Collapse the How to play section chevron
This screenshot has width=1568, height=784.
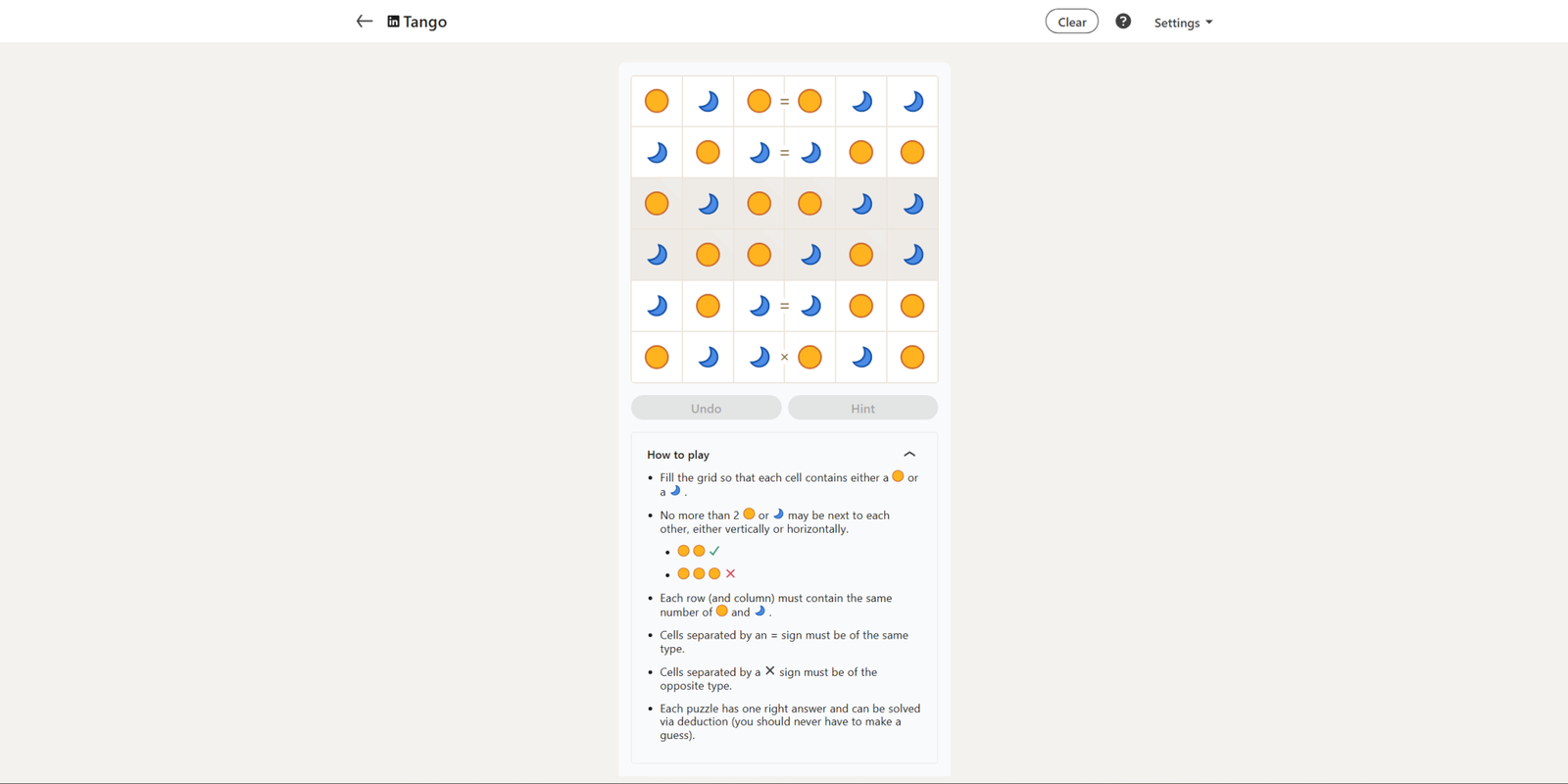(x=909, y=455)
